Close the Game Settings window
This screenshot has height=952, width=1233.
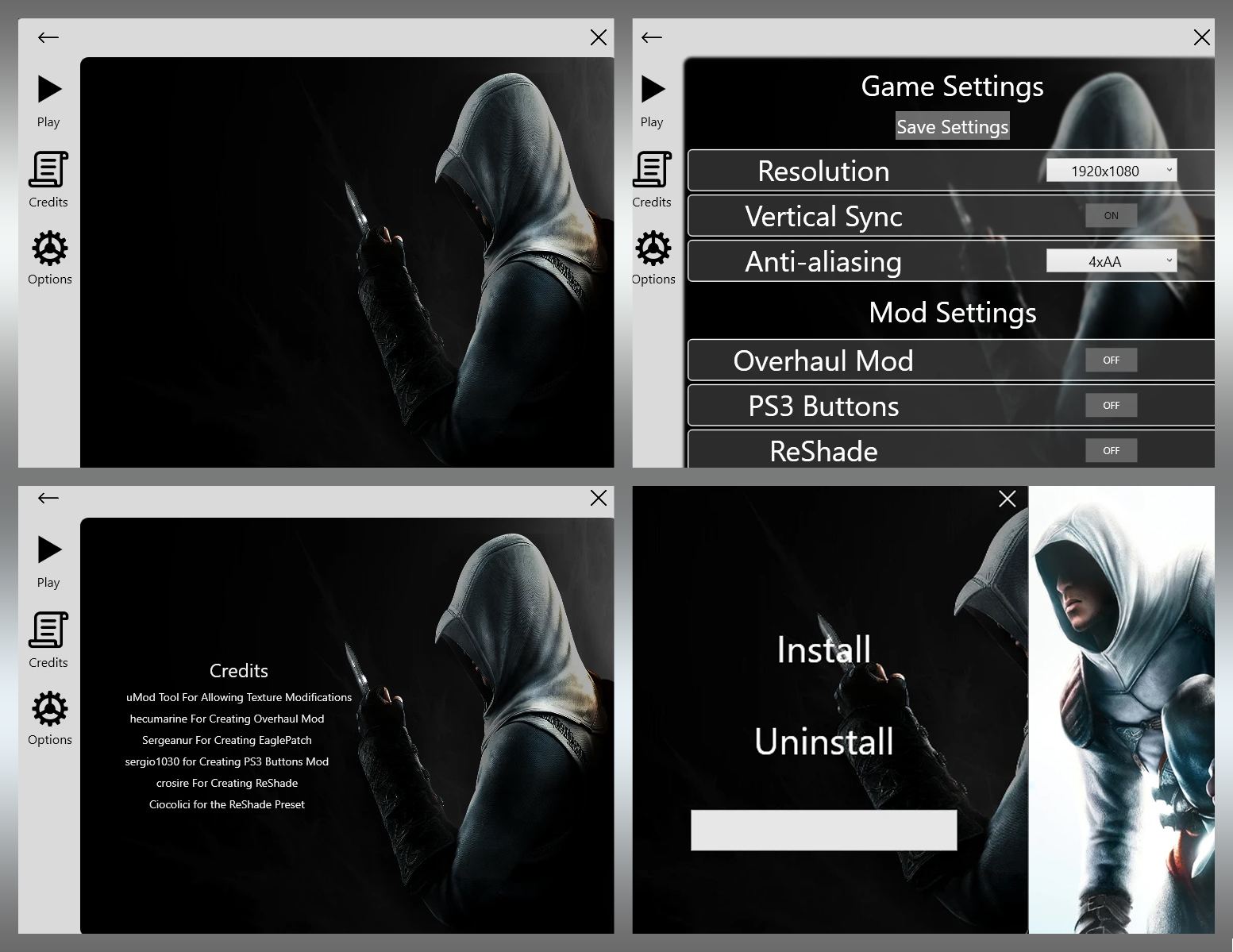coord(1202,37)
